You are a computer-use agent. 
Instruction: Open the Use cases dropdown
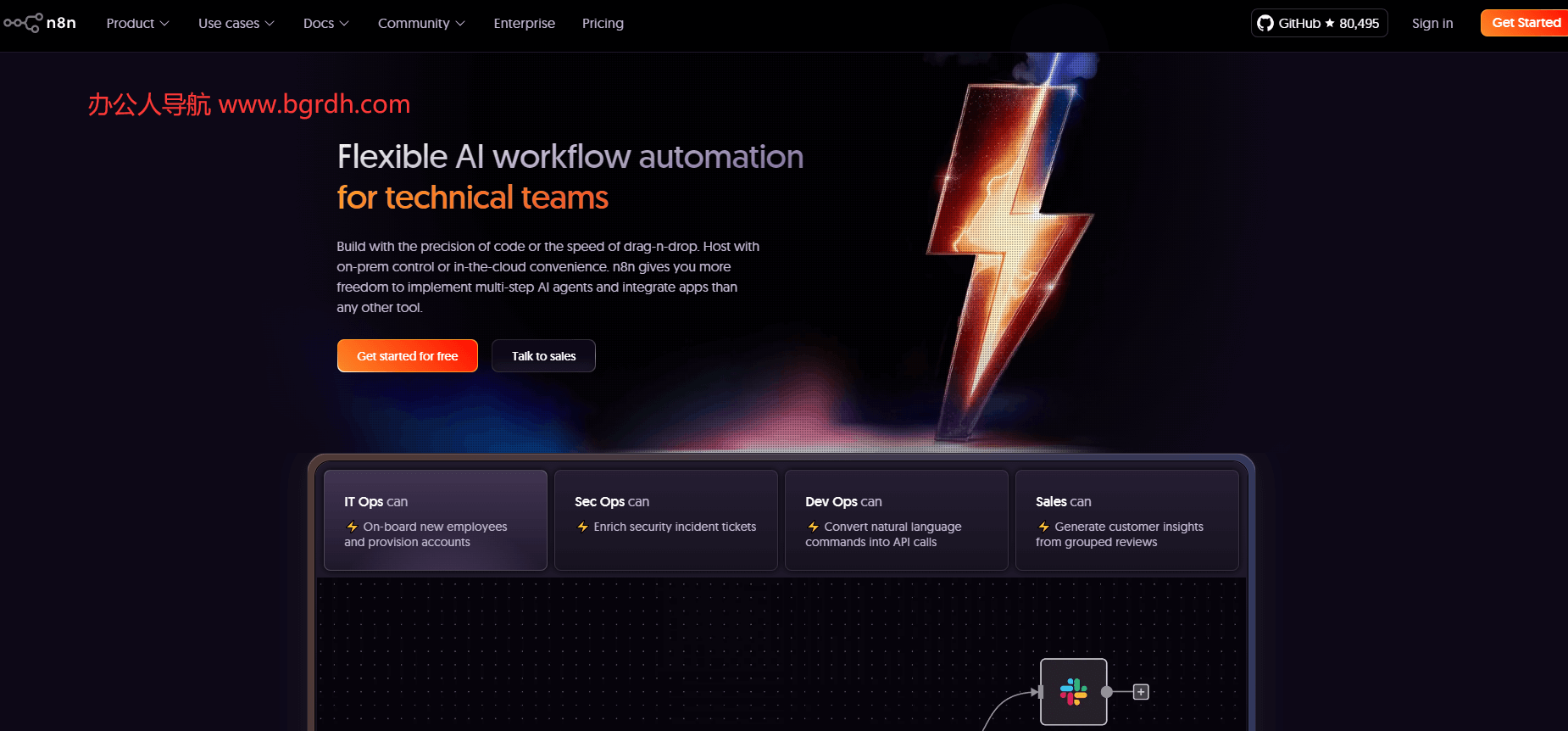pyautogui.click(x=236, y=23)
